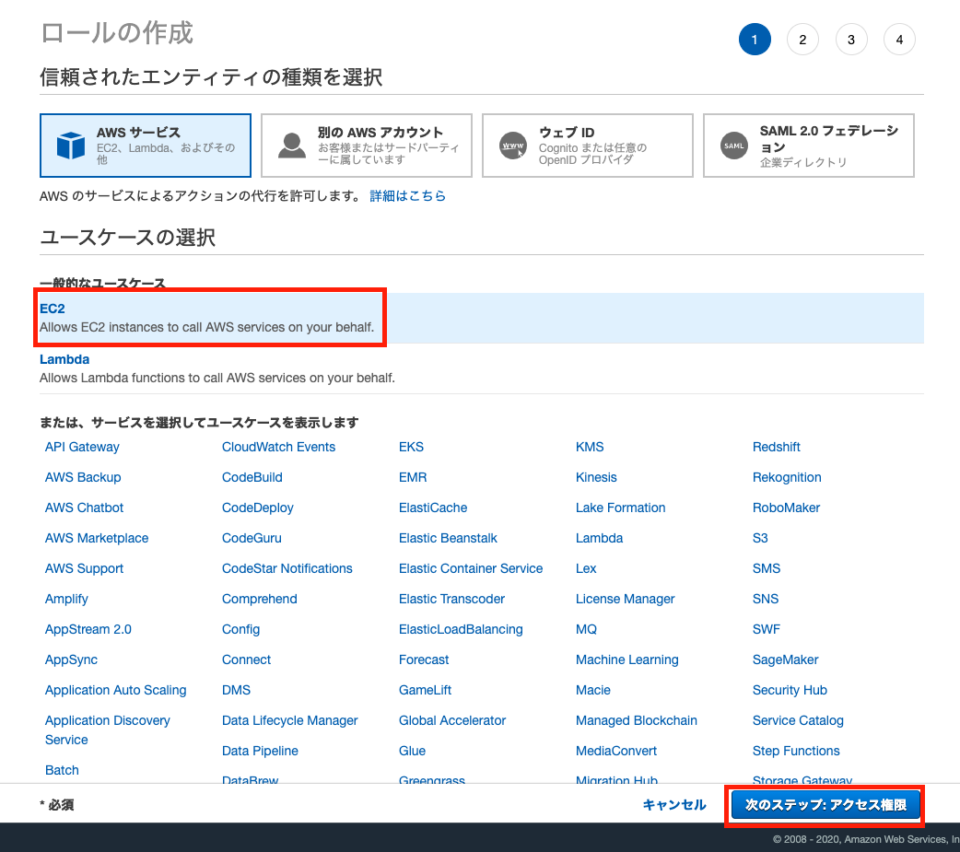Choose the SAML 2.0 フェデレーション card
Image resolution: width=960 pixels, height=852 pixels.
[x=808, y=146]
